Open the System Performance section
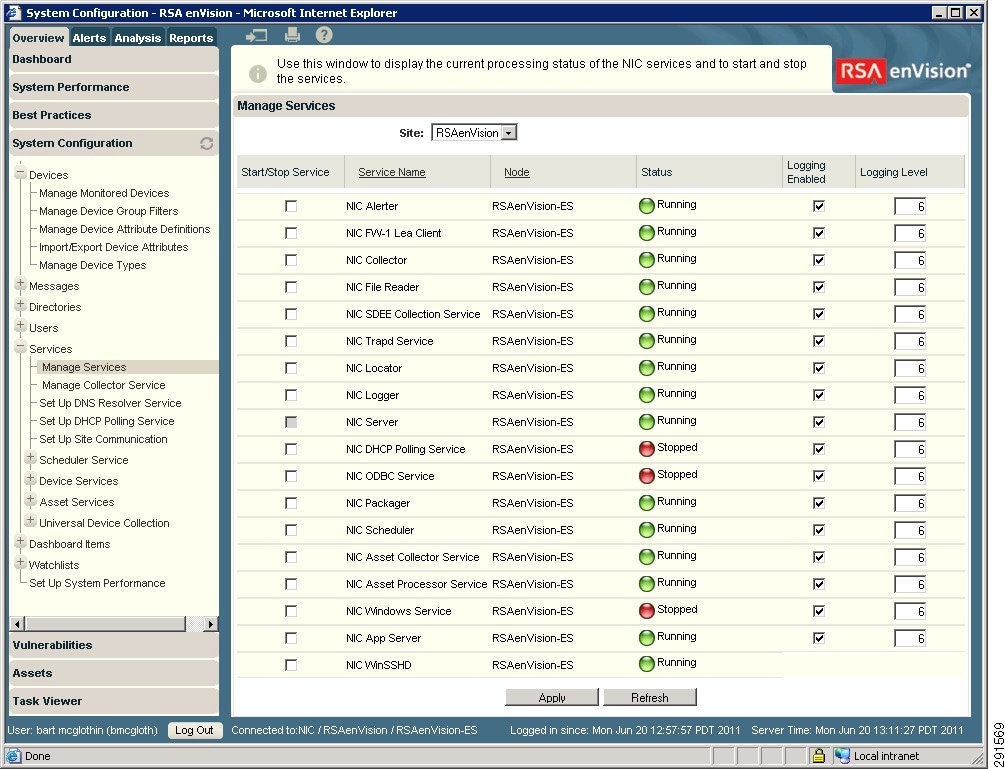This screenshot has width=1005, height=769. pos(114,87)
